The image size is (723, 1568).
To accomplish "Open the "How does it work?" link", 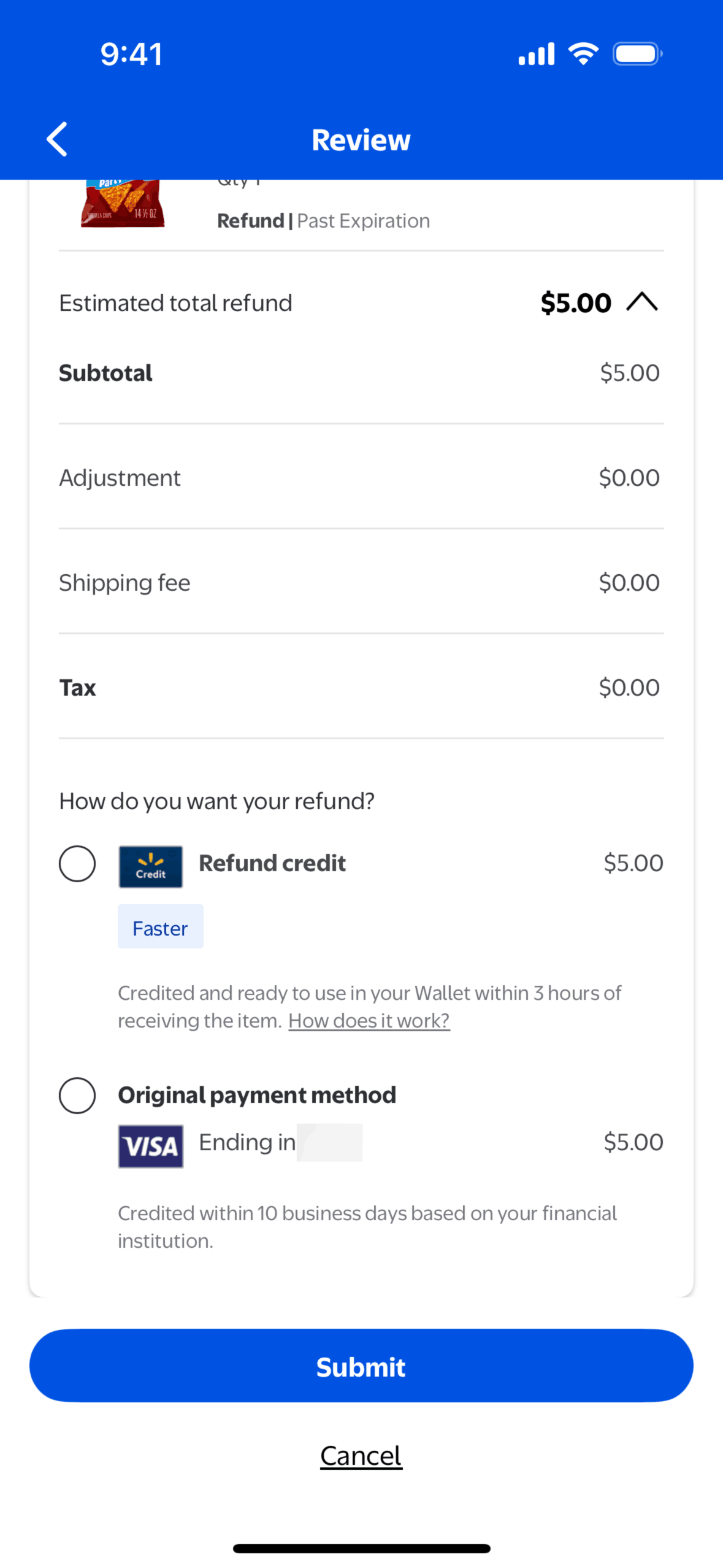I will click(x=369, y=1021).
